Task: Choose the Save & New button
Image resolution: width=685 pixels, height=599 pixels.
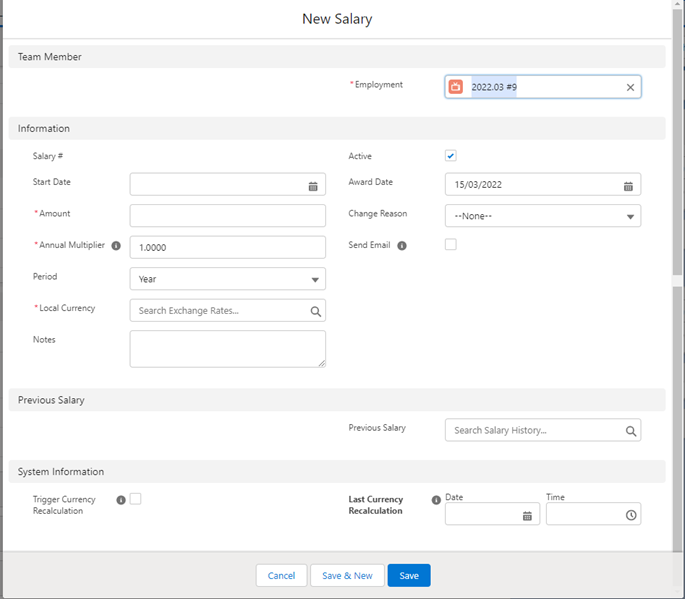Action: (347, 575)
